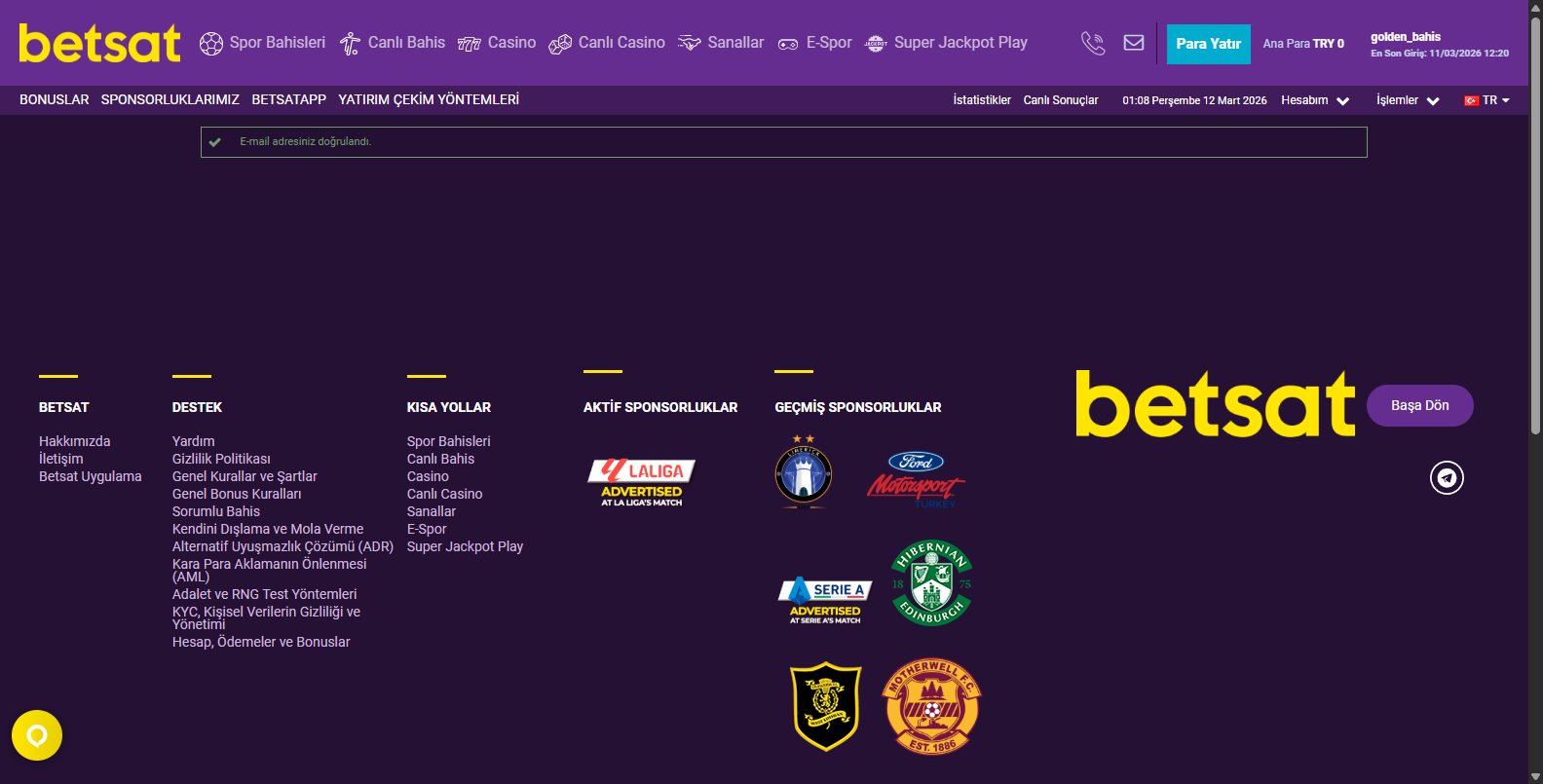Open the Gizlilik Politikası link

(221, 459)
